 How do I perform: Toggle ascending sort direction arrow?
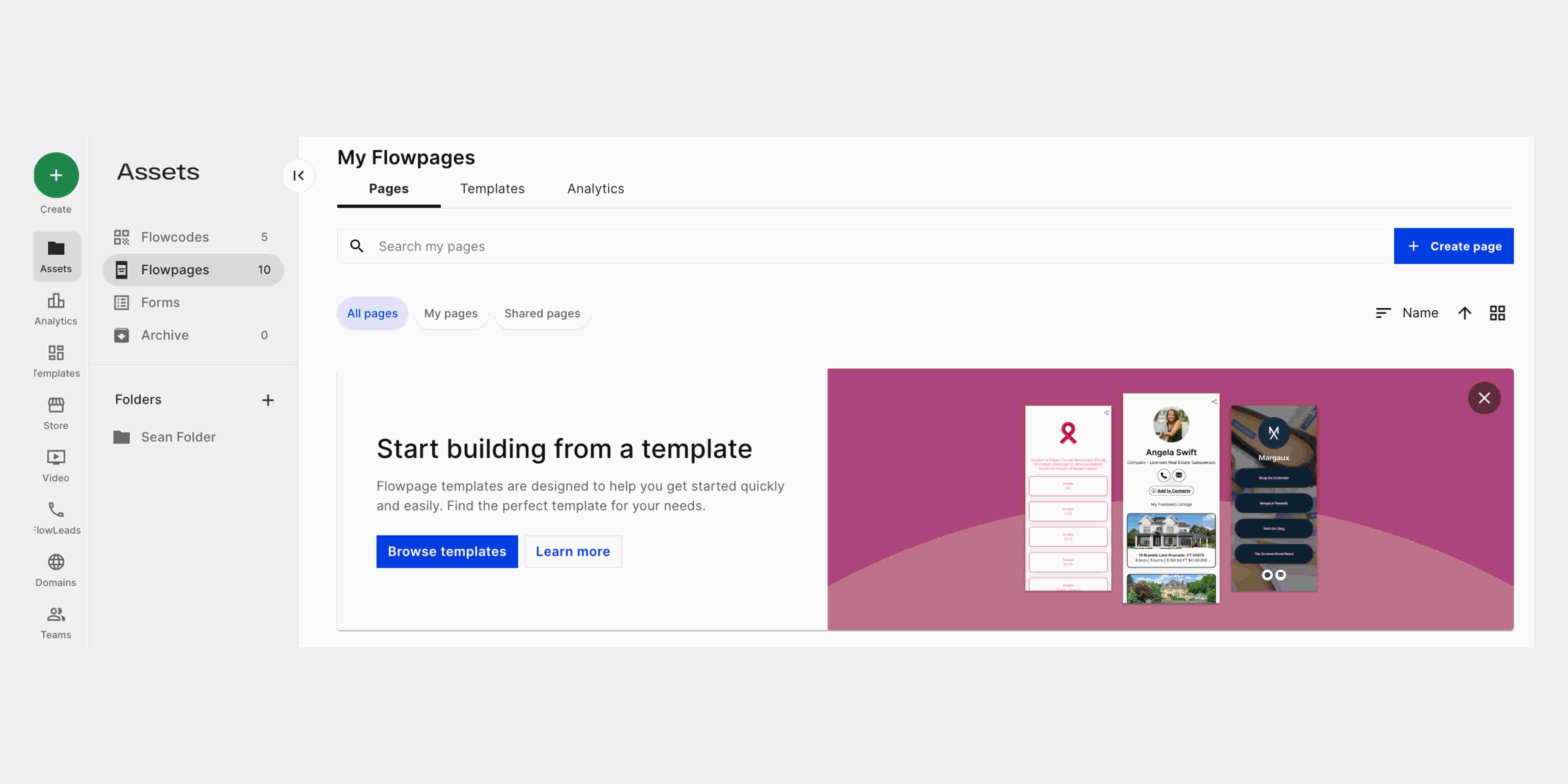pyautogui.click(x=1465, y=313)
